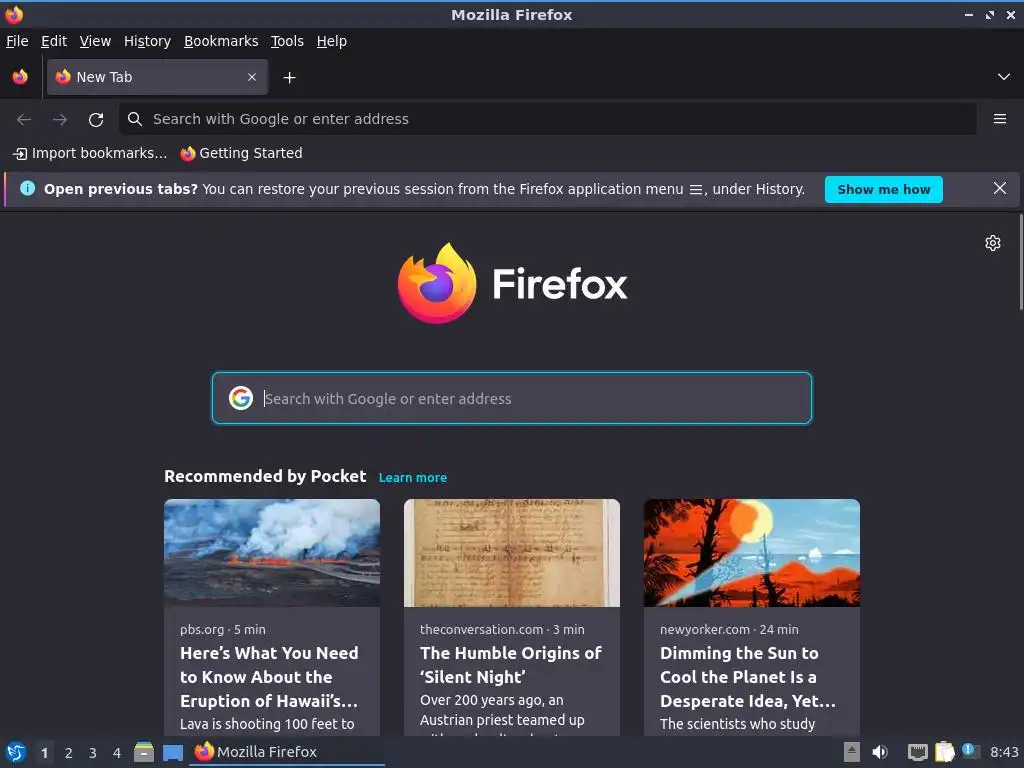
Task: Open the clipboard manager tray icon
Action: (x=944, y=752)
